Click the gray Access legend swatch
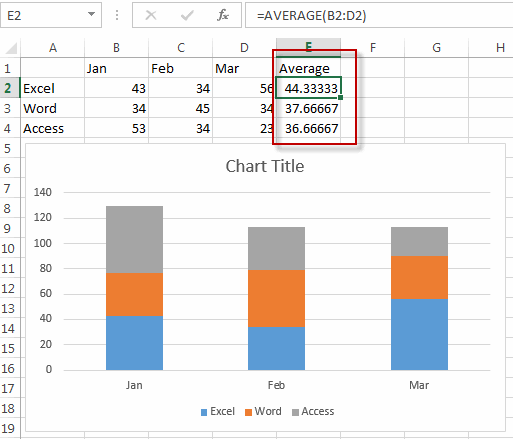This screenshot has width=513, height=439. point(295,412)
